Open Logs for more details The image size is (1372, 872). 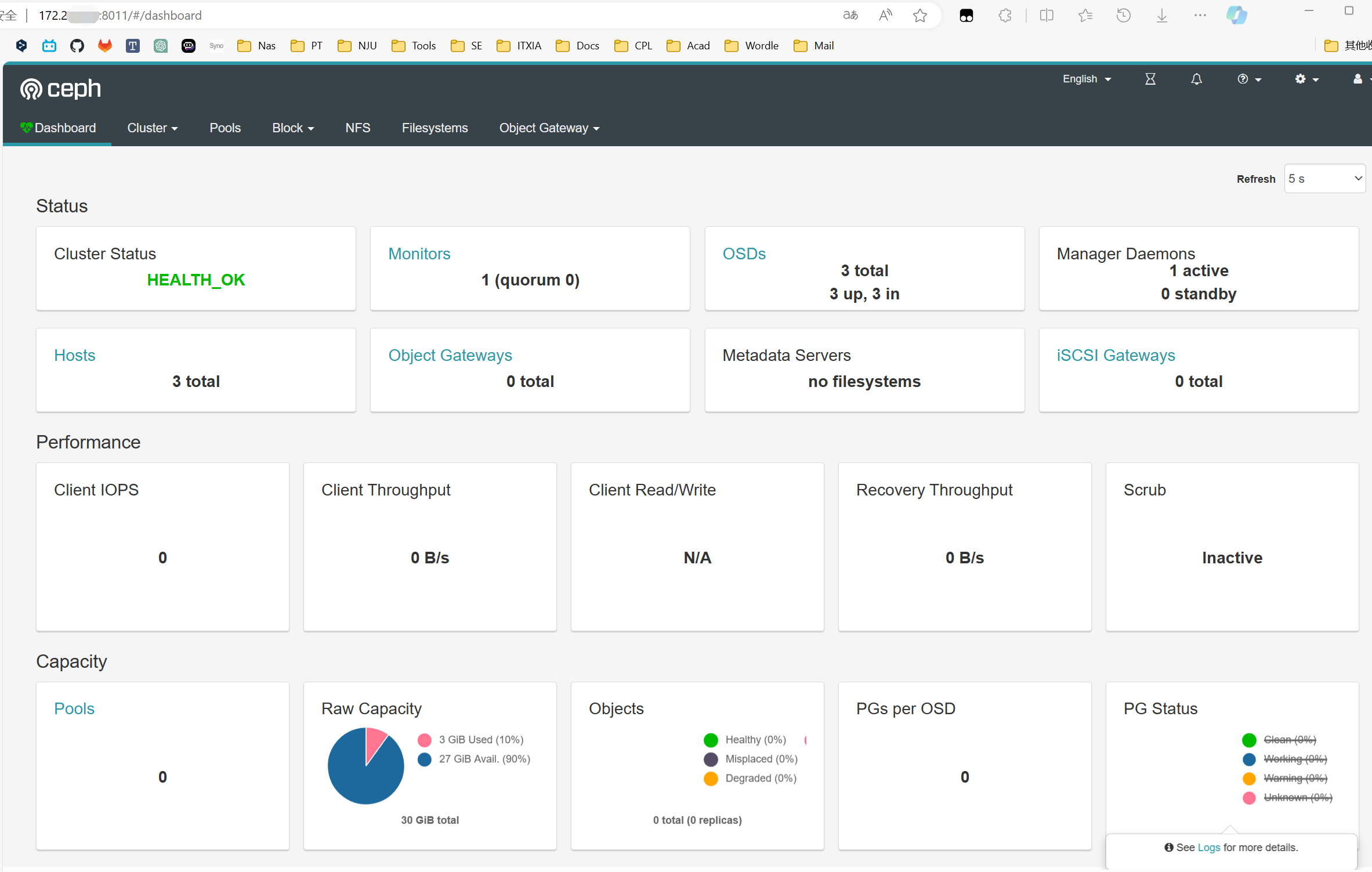tap(1208, 847)
